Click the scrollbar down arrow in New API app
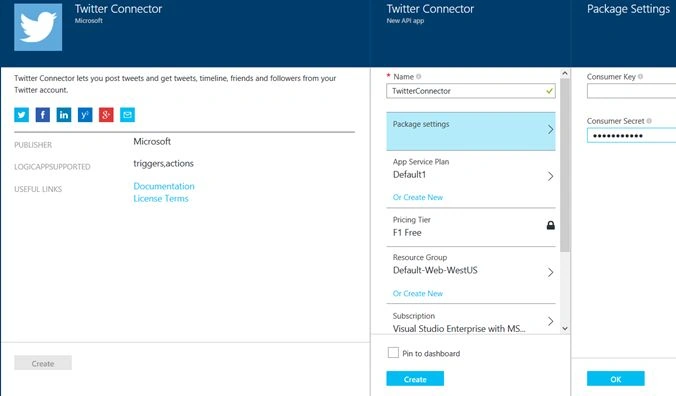The width and height of the screenshot is (676, 396). click(x=565, y=328)
